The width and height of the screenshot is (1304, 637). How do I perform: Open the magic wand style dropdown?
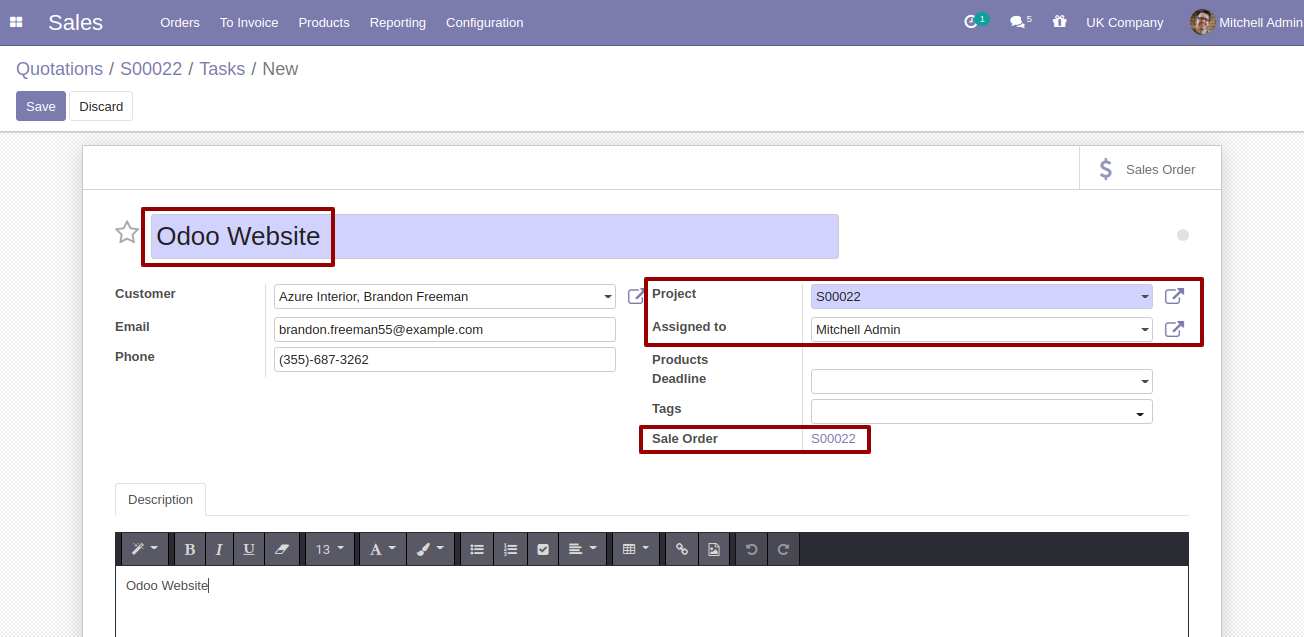pyautogui.click(x=145, y=549)
